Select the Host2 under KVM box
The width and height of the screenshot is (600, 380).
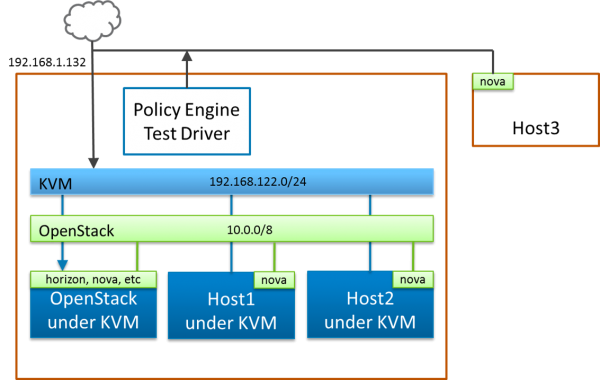(370, 305)
